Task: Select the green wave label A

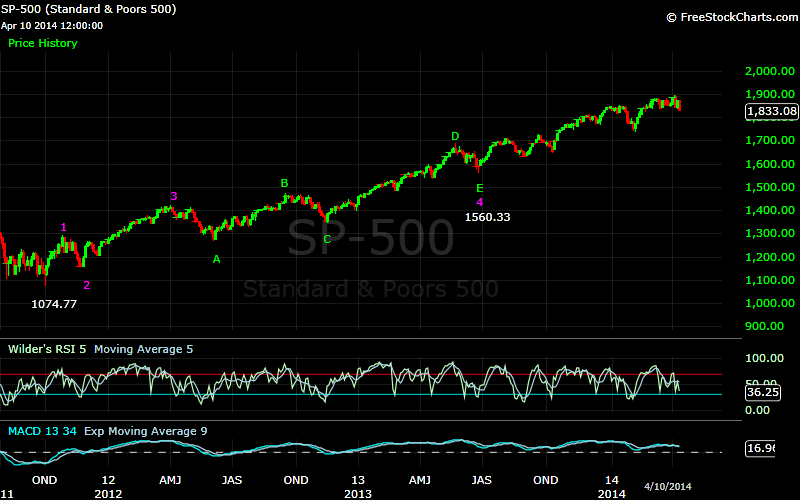Action: tap(216, 259)
